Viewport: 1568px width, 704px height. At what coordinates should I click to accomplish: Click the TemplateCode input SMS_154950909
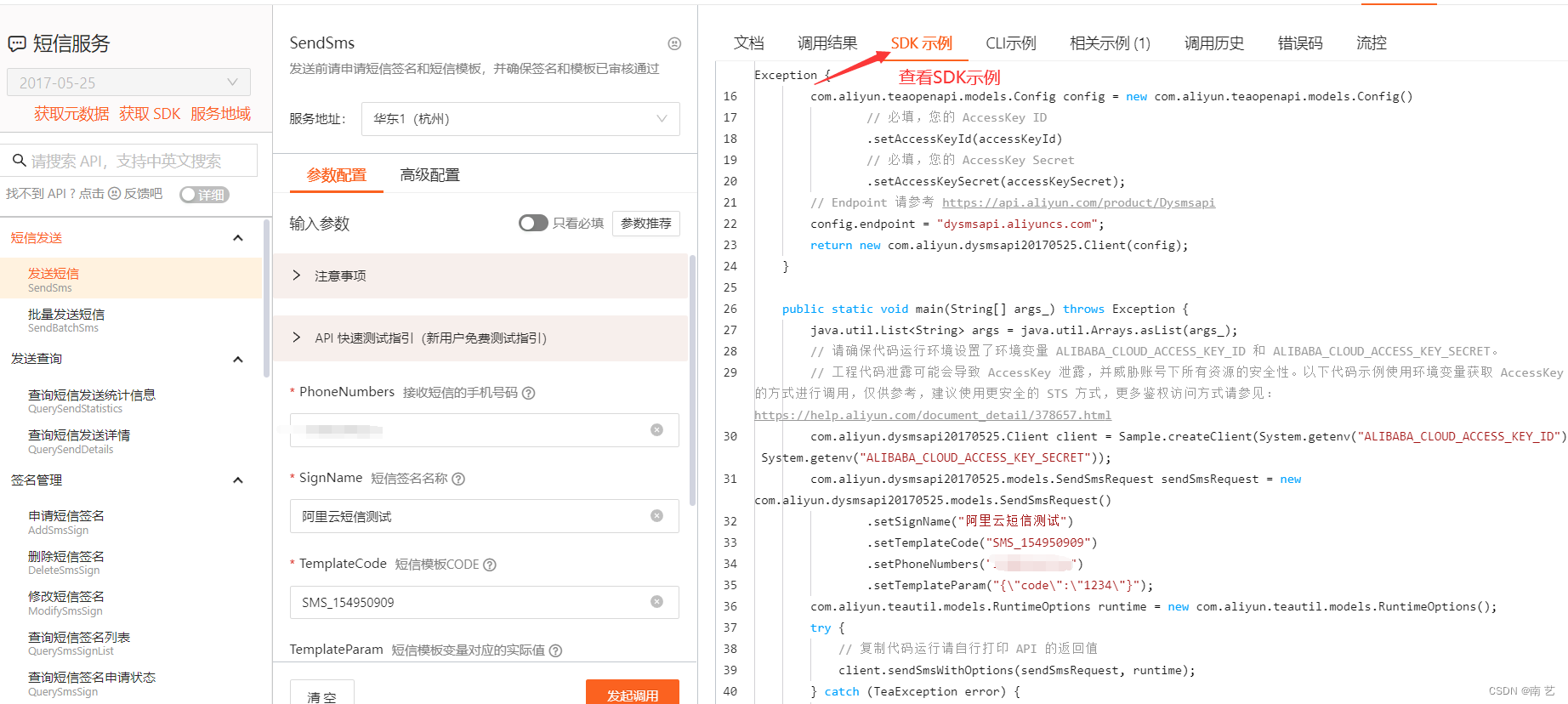485,602
